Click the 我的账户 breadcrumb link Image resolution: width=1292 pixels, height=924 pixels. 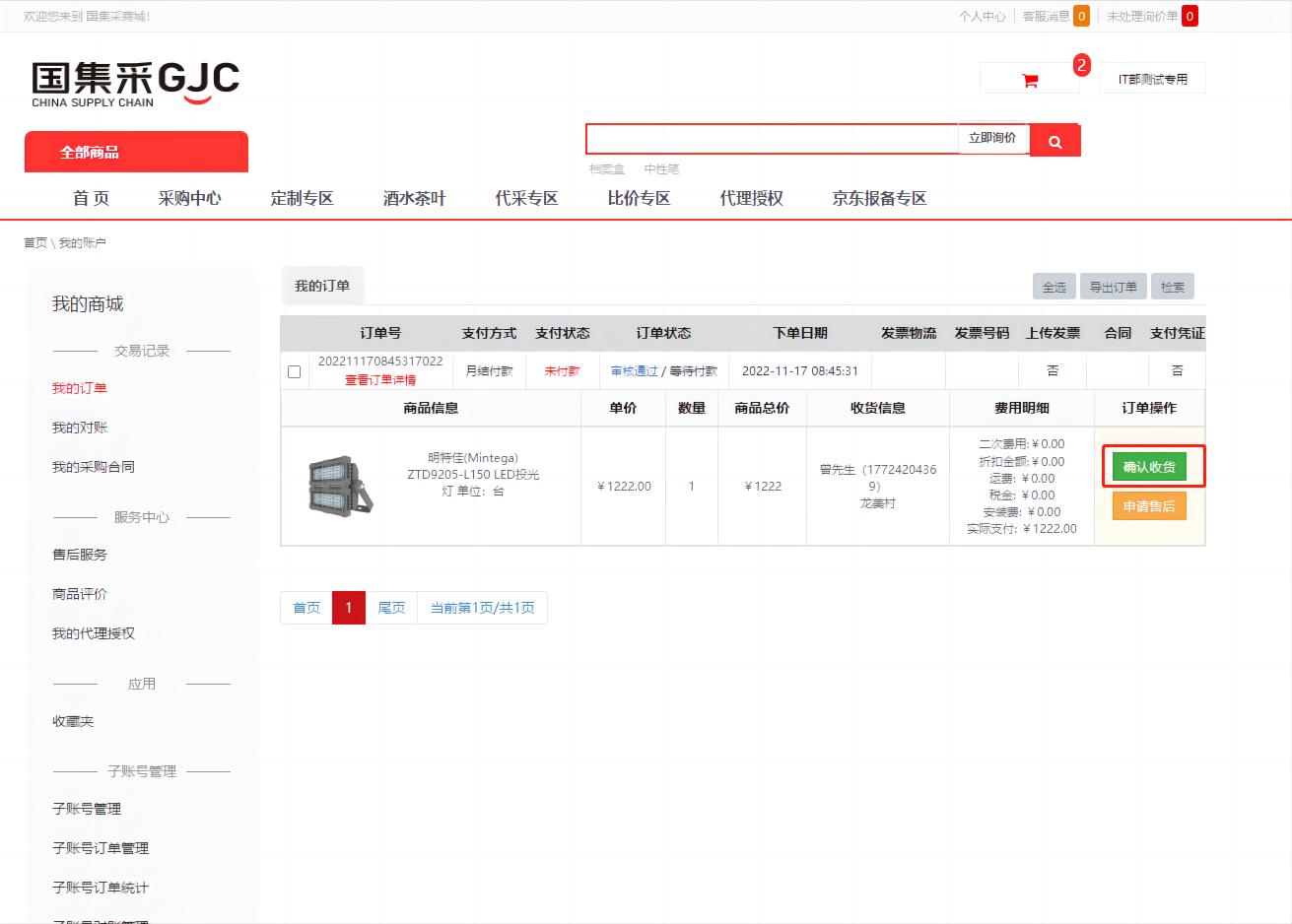coord(82,242)
